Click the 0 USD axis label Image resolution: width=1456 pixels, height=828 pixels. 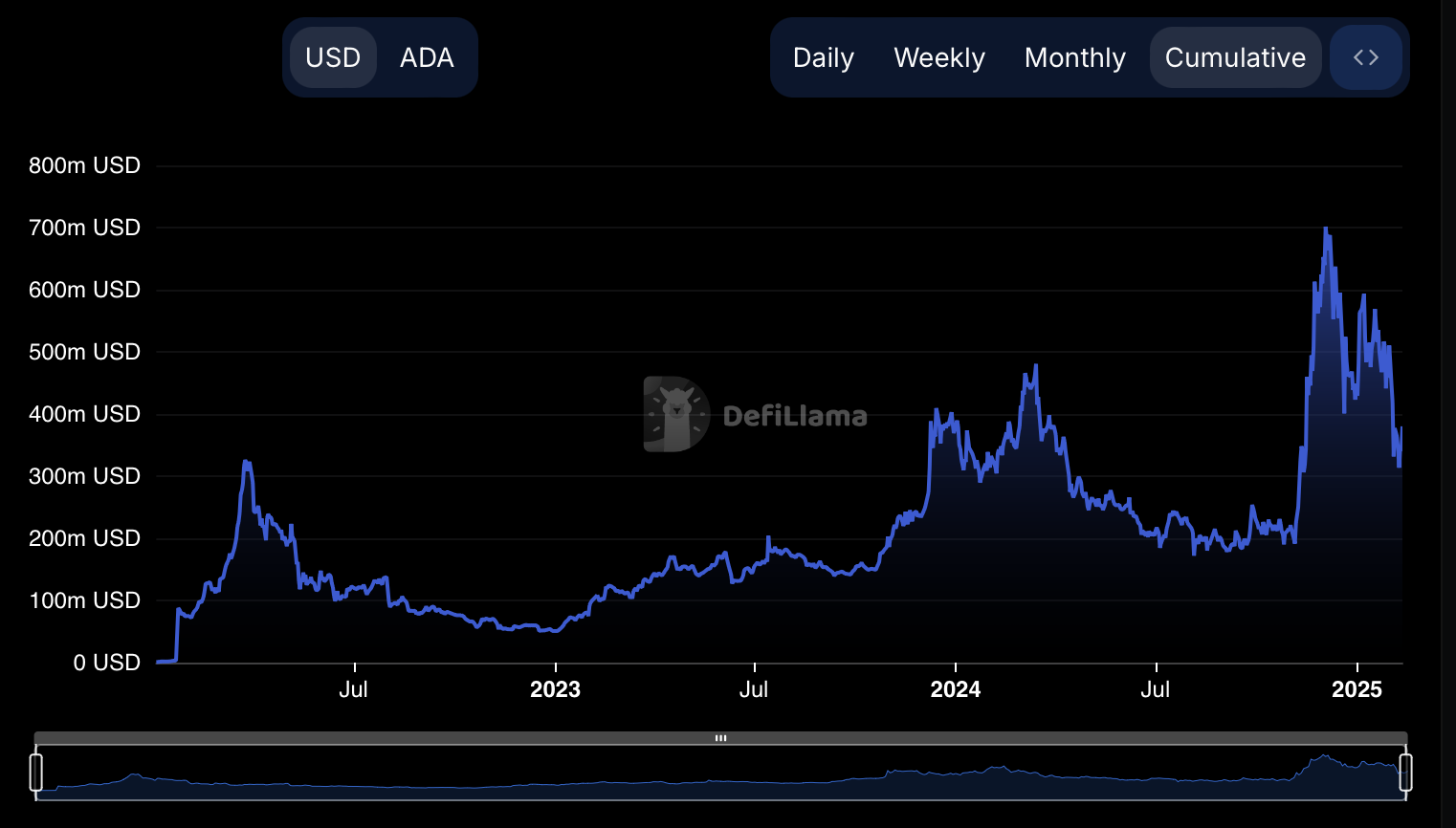106,663
